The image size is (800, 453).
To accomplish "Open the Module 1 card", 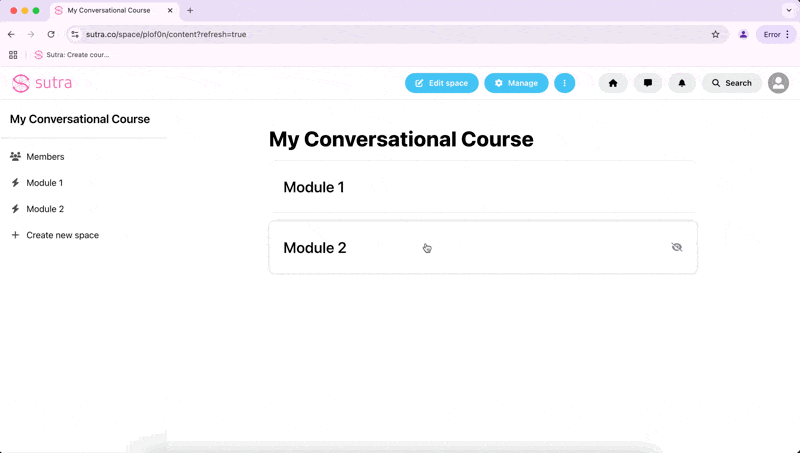I will 483,187.
